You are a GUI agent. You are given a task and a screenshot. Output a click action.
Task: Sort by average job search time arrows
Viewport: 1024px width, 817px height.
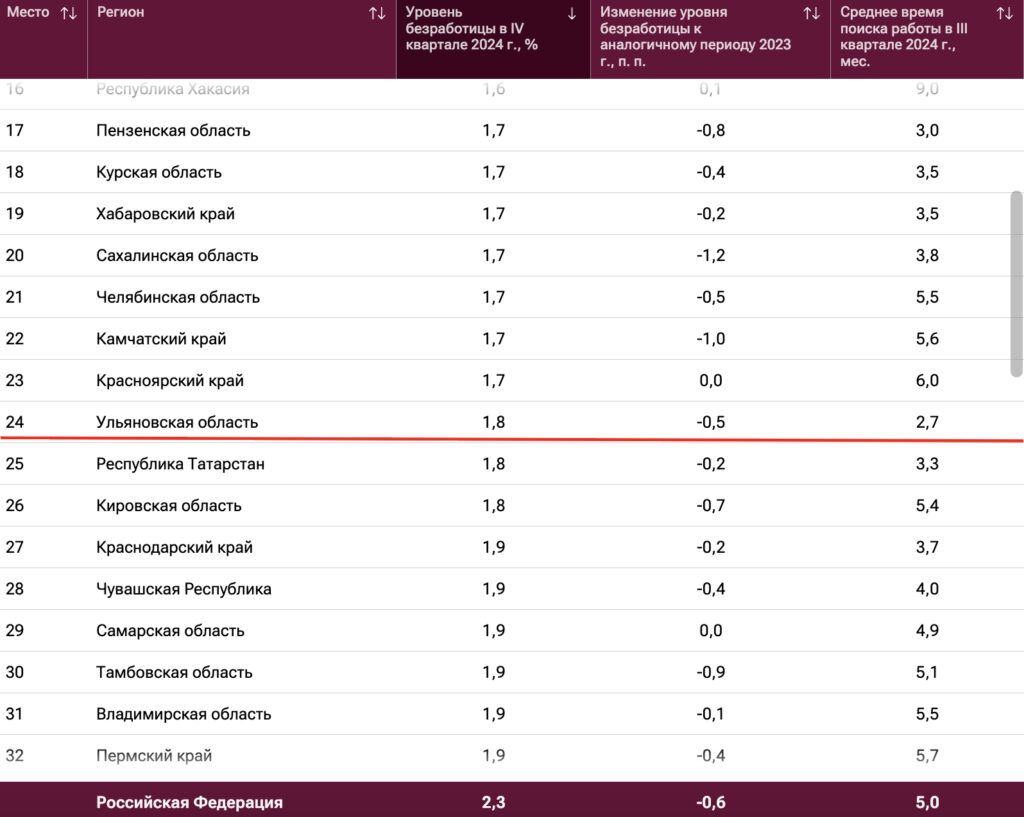(x=1004, y=13)
